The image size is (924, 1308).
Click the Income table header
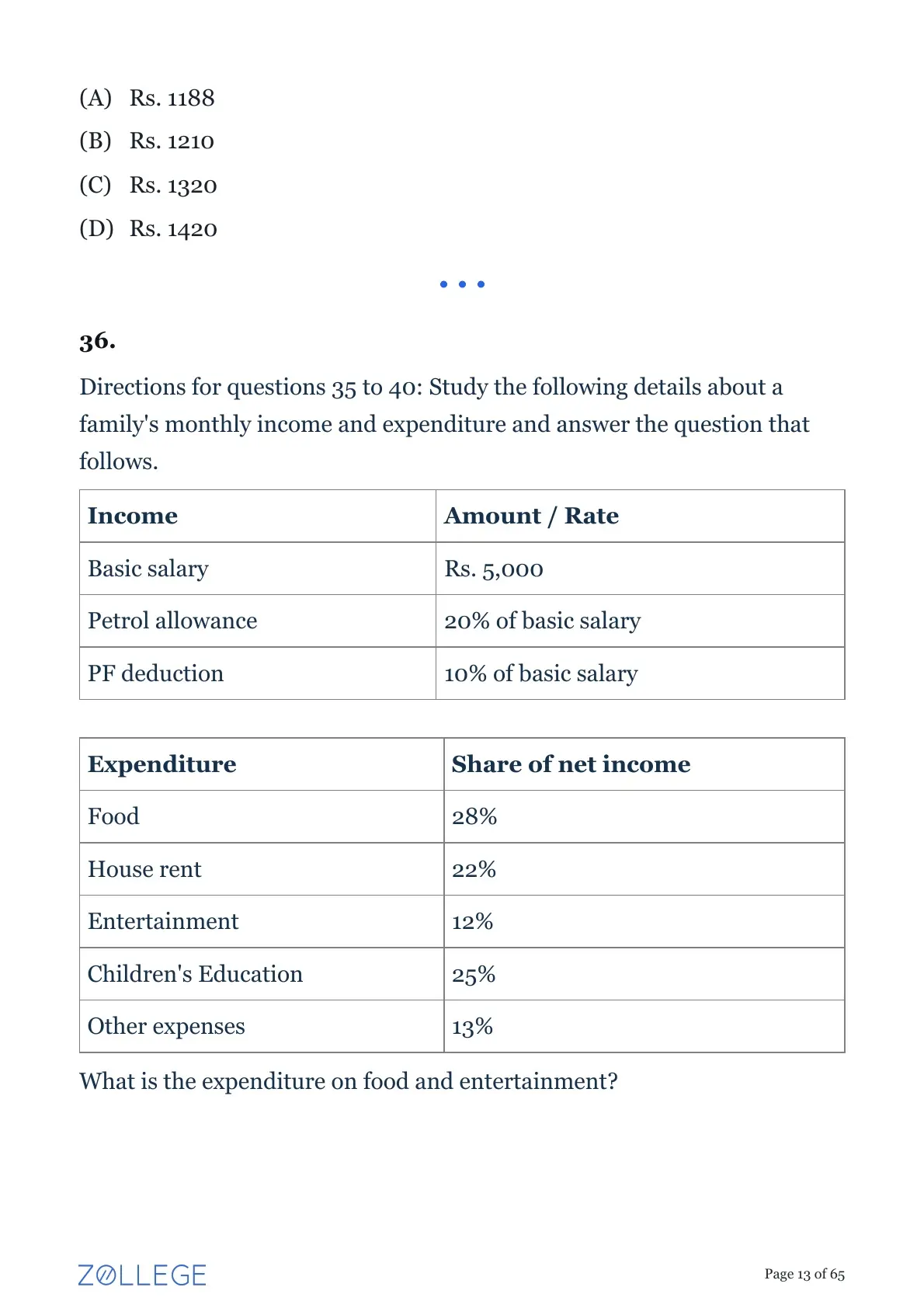tap(133, 516)
